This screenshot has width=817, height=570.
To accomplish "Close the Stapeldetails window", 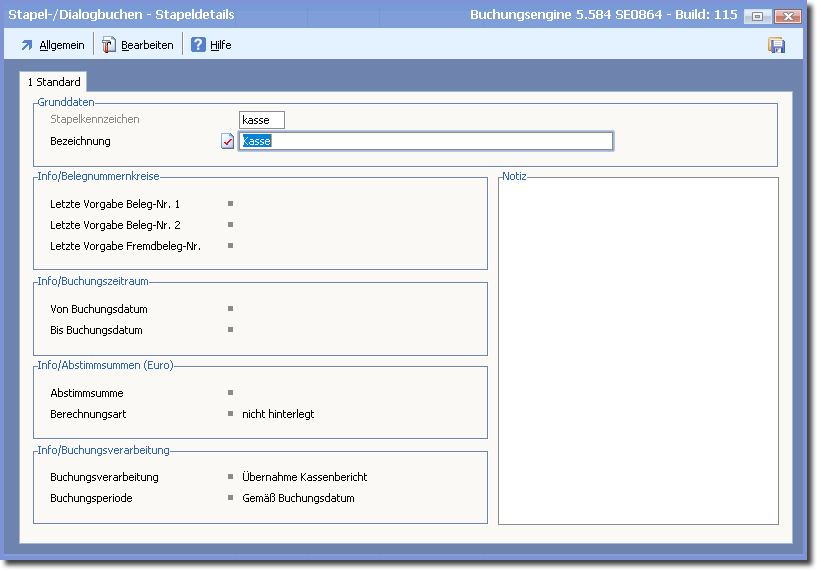I will point(789,16).
